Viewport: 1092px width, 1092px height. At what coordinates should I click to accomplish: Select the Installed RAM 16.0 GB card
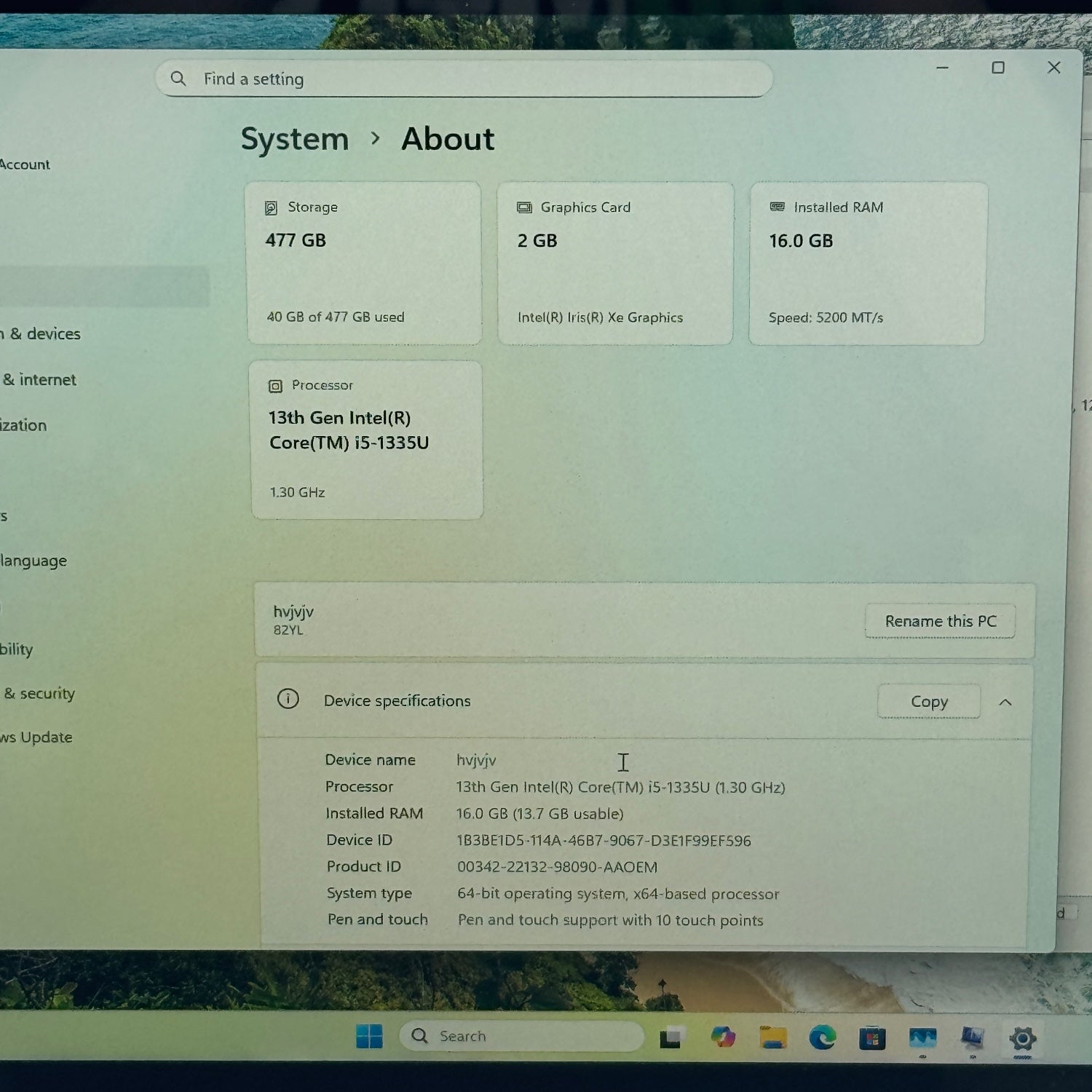point(867,263)
